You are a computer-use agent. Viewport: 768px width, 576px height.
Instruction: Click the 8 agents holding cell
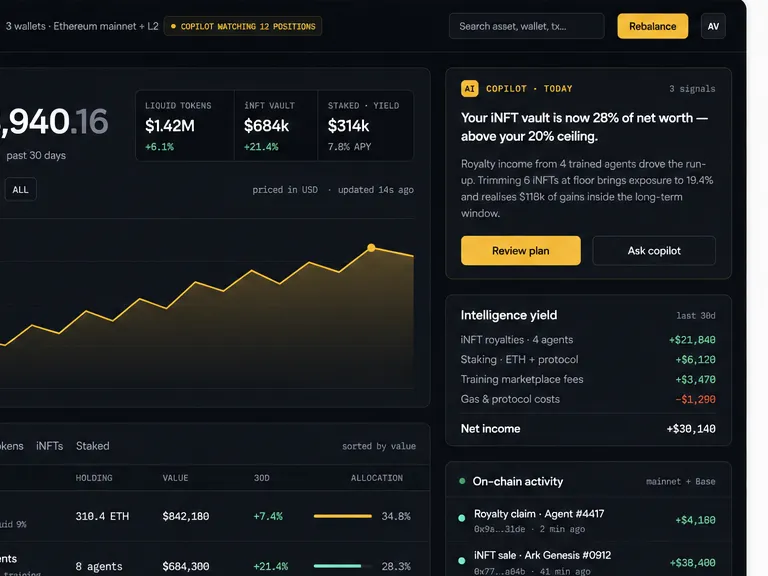pyautogui.click(x=98, y=567)
